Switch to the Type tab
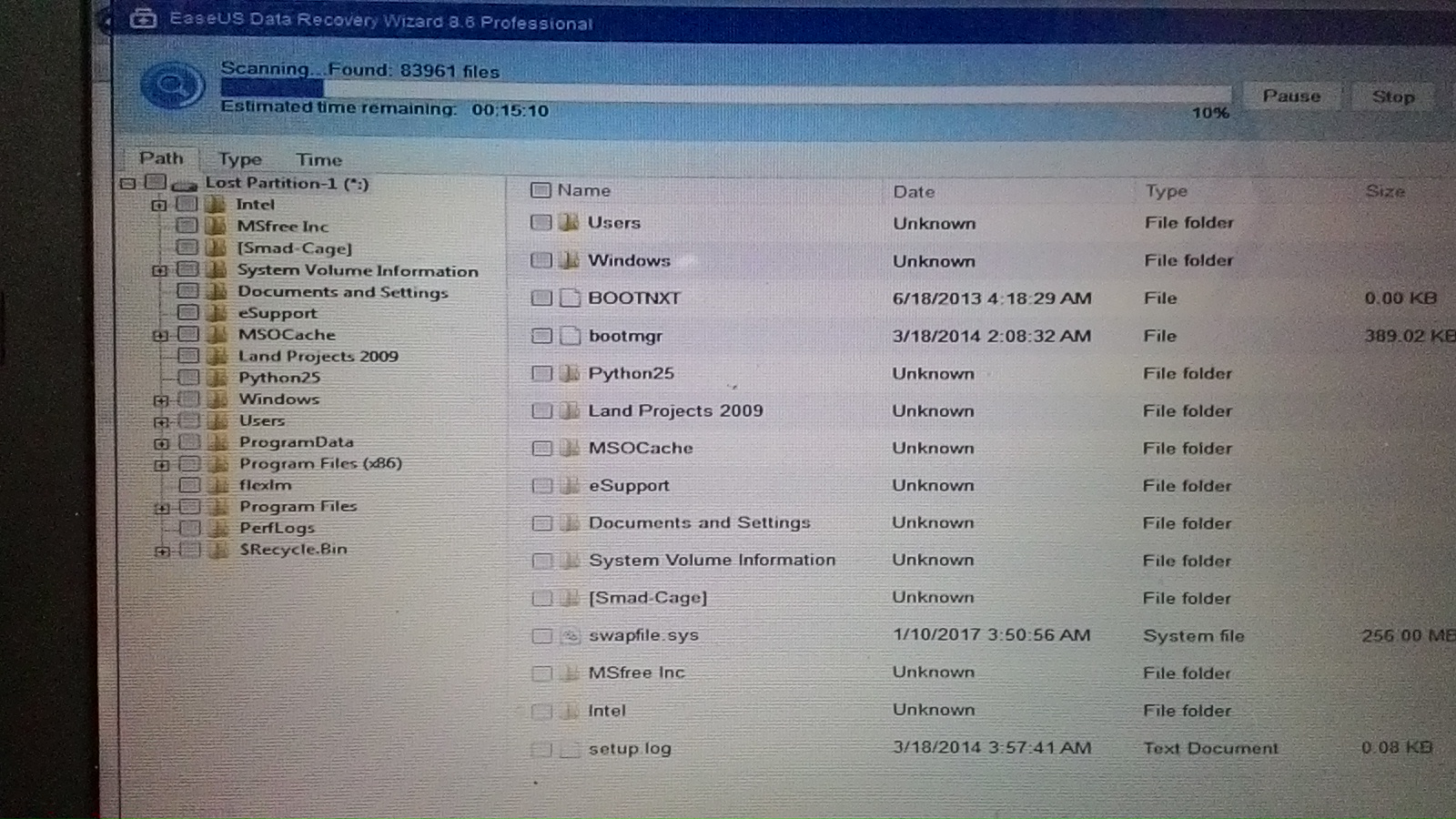 tap(240, 159)
